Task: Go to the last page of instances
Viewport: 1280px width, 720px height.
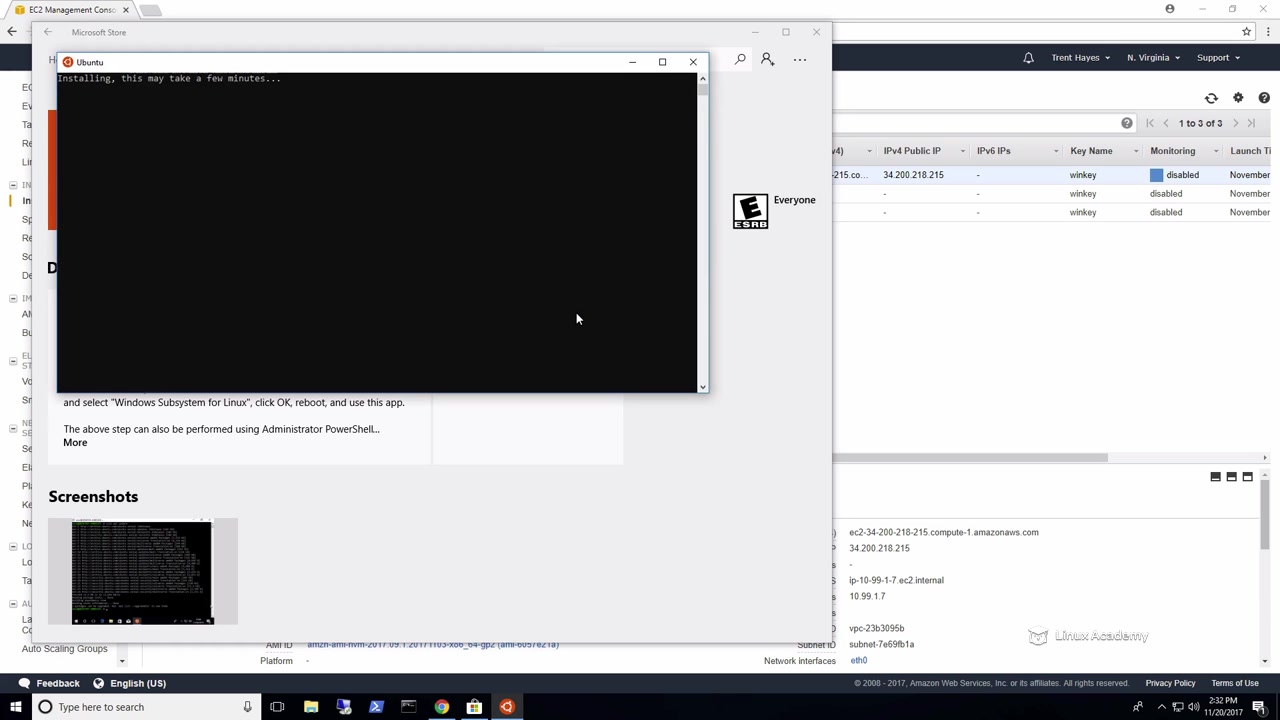Action: (1251, 123)
